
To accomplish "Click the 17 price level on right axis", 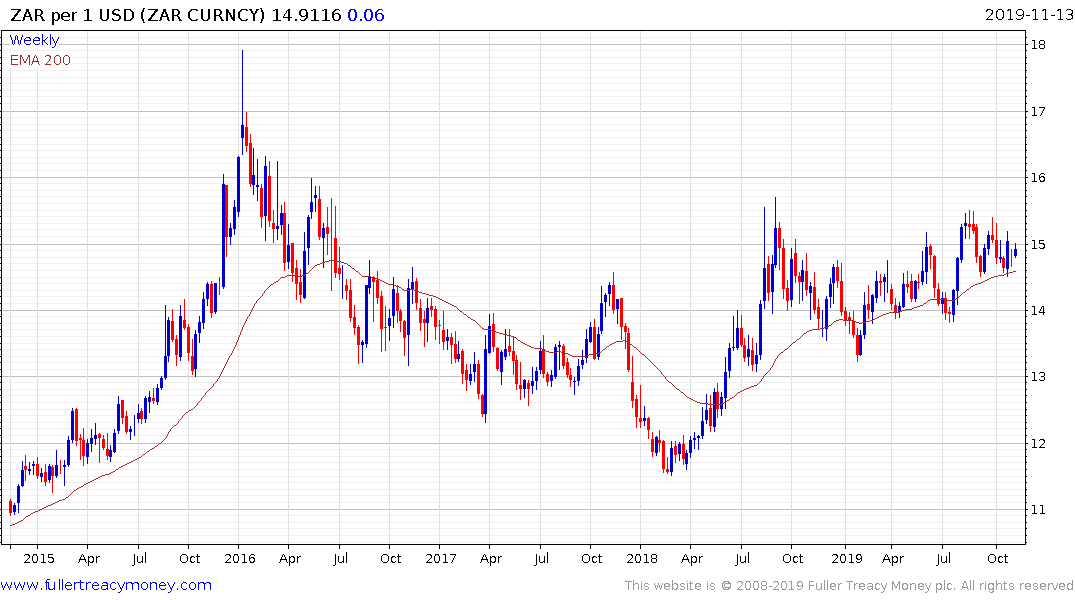I will 1039,112.
